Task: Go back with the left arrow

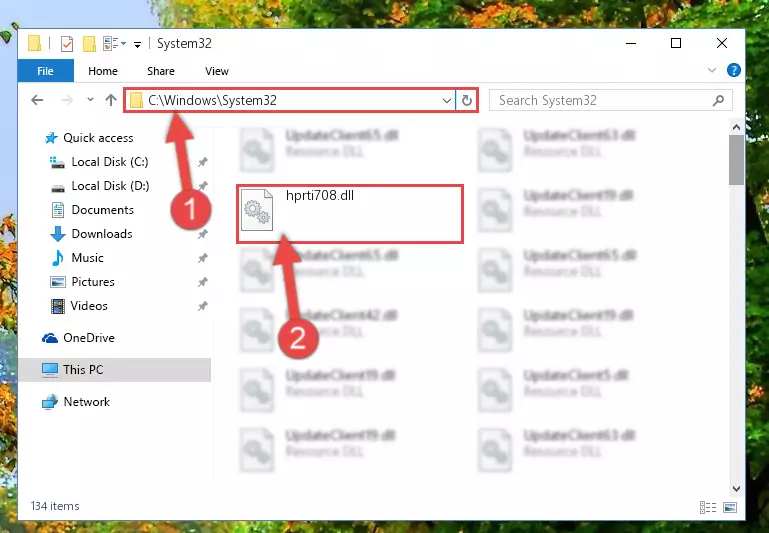Action: pyautogui.click(x=37, y=101)
